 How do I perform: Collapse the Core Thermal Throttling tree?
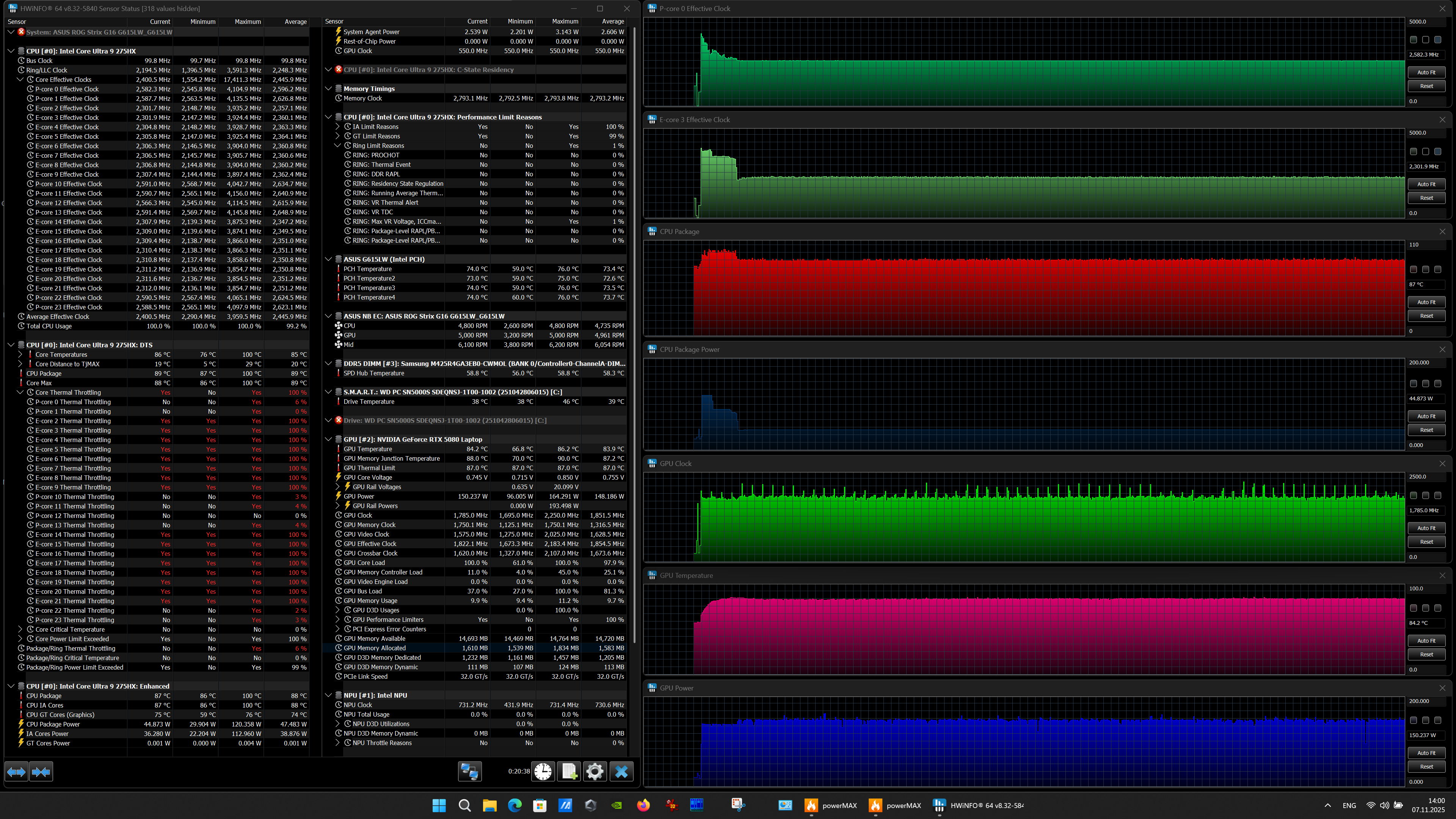tap(20, 392)
